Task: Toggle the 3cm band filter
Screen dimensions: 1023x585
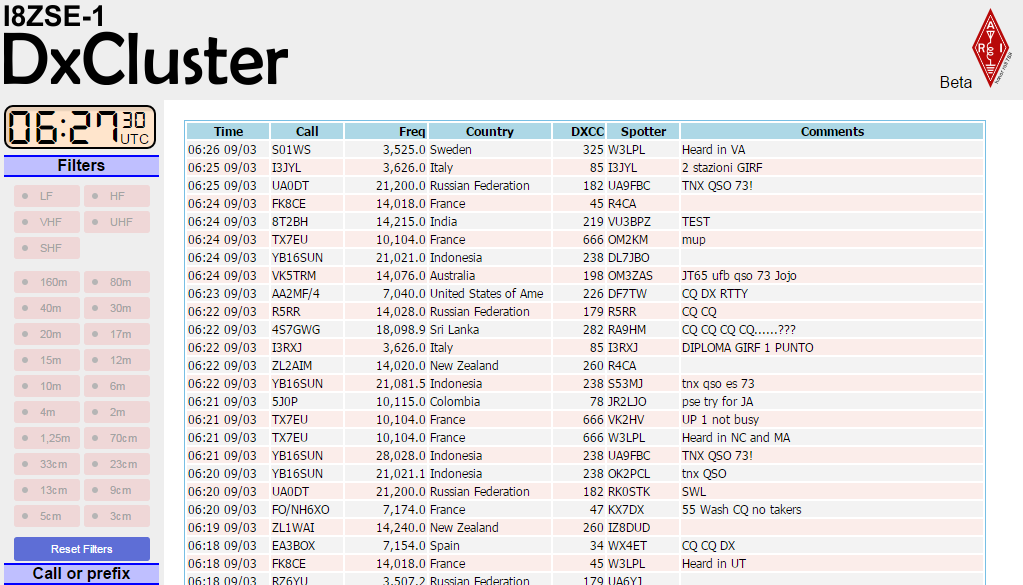Action: [x=117, y=517]
